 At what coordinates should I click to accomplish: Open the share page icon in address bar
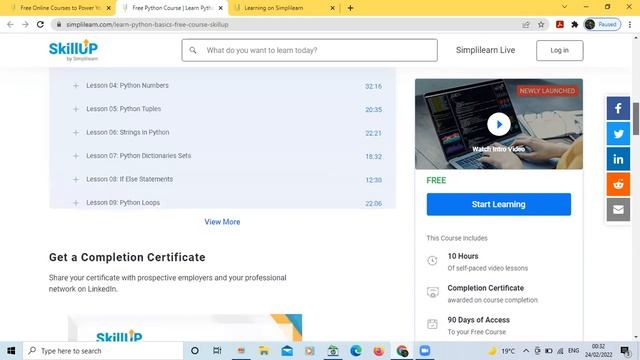tap(526, 24)
